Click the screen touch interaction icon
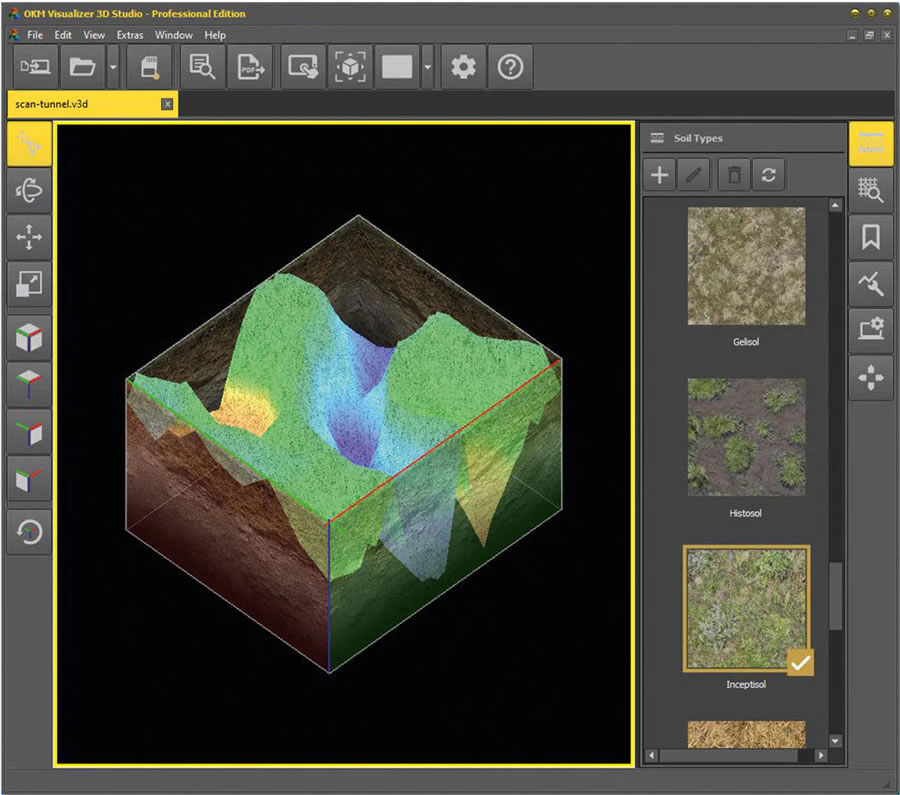Image resolution: width=900 pixels, height=795 pixels. tap(303, 67)
